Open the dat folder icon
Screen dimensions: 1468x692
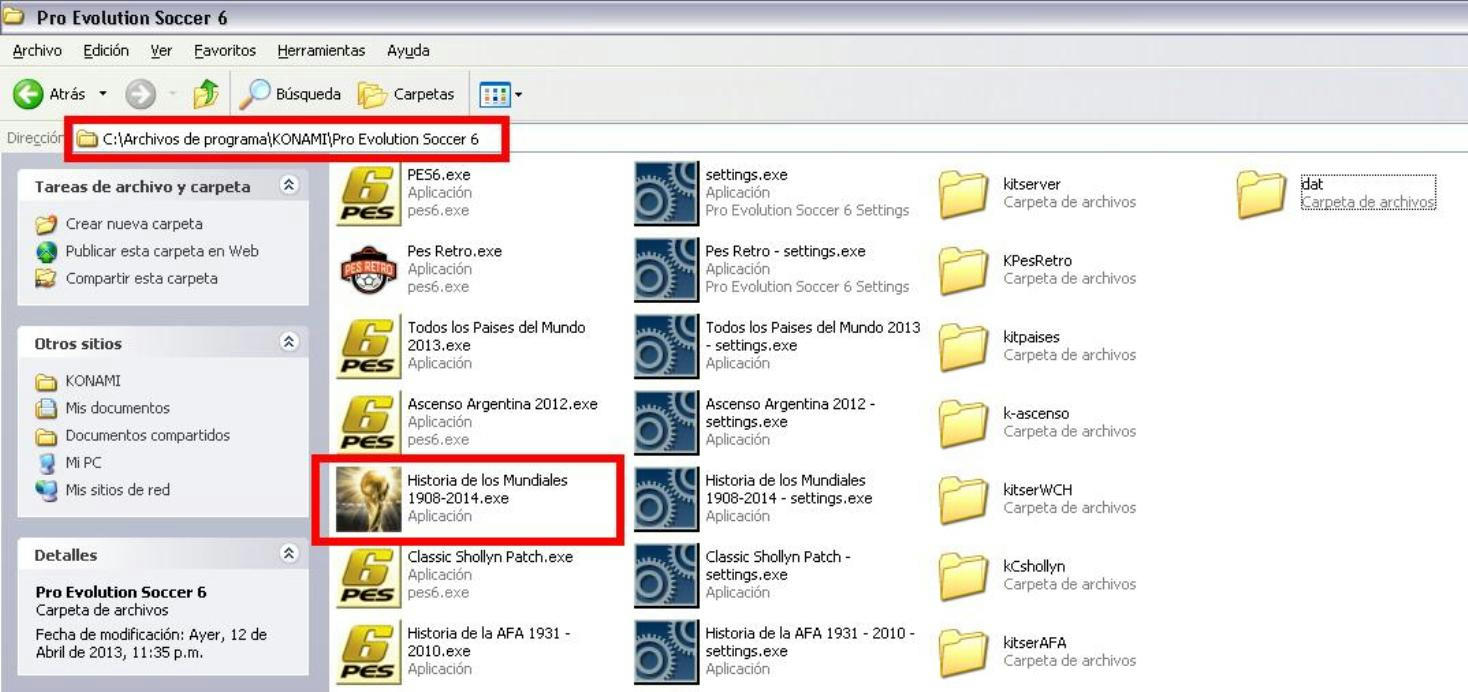tap(1261, 193)
